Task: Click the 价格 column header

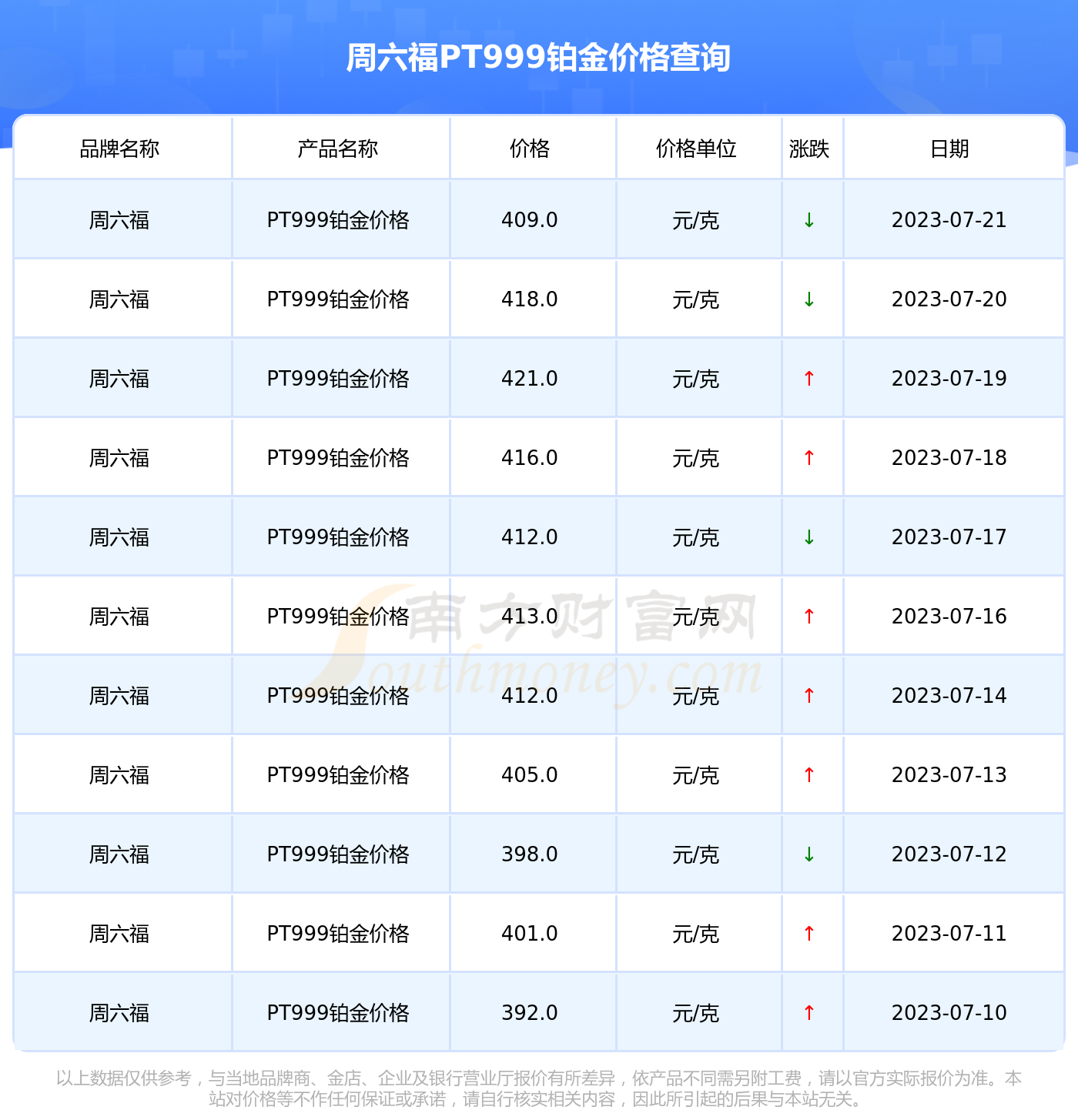Action: (x=530, y=149)
